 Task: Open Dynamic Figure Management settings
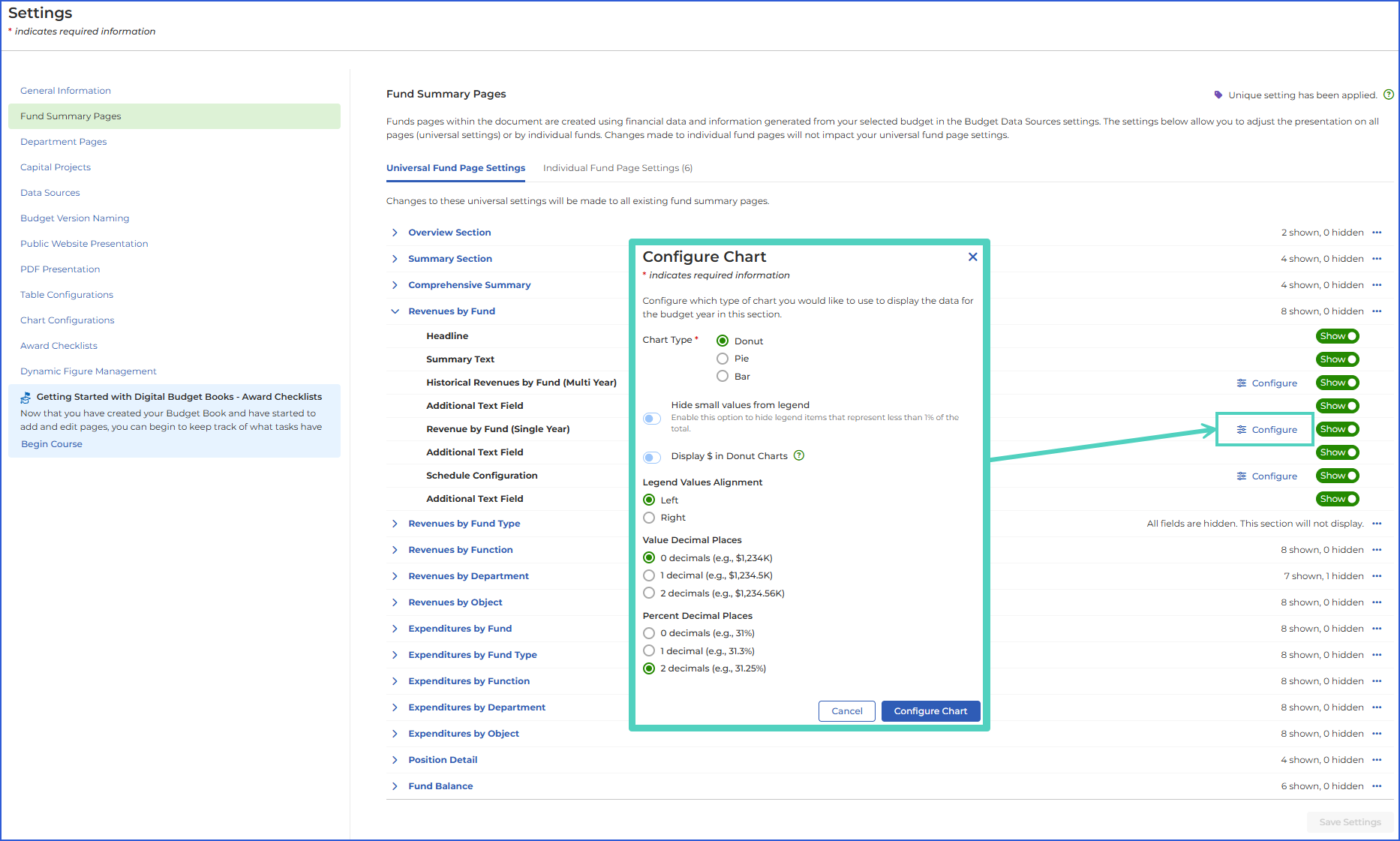(89, 371)
